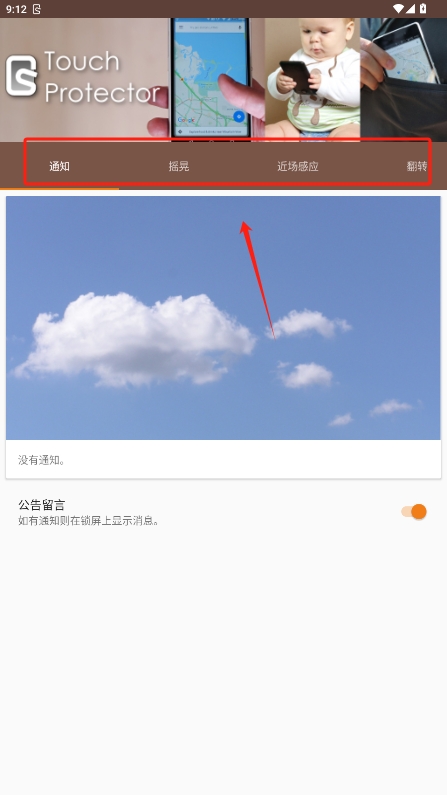Open the 近场感应 tab

coord(298,166)
